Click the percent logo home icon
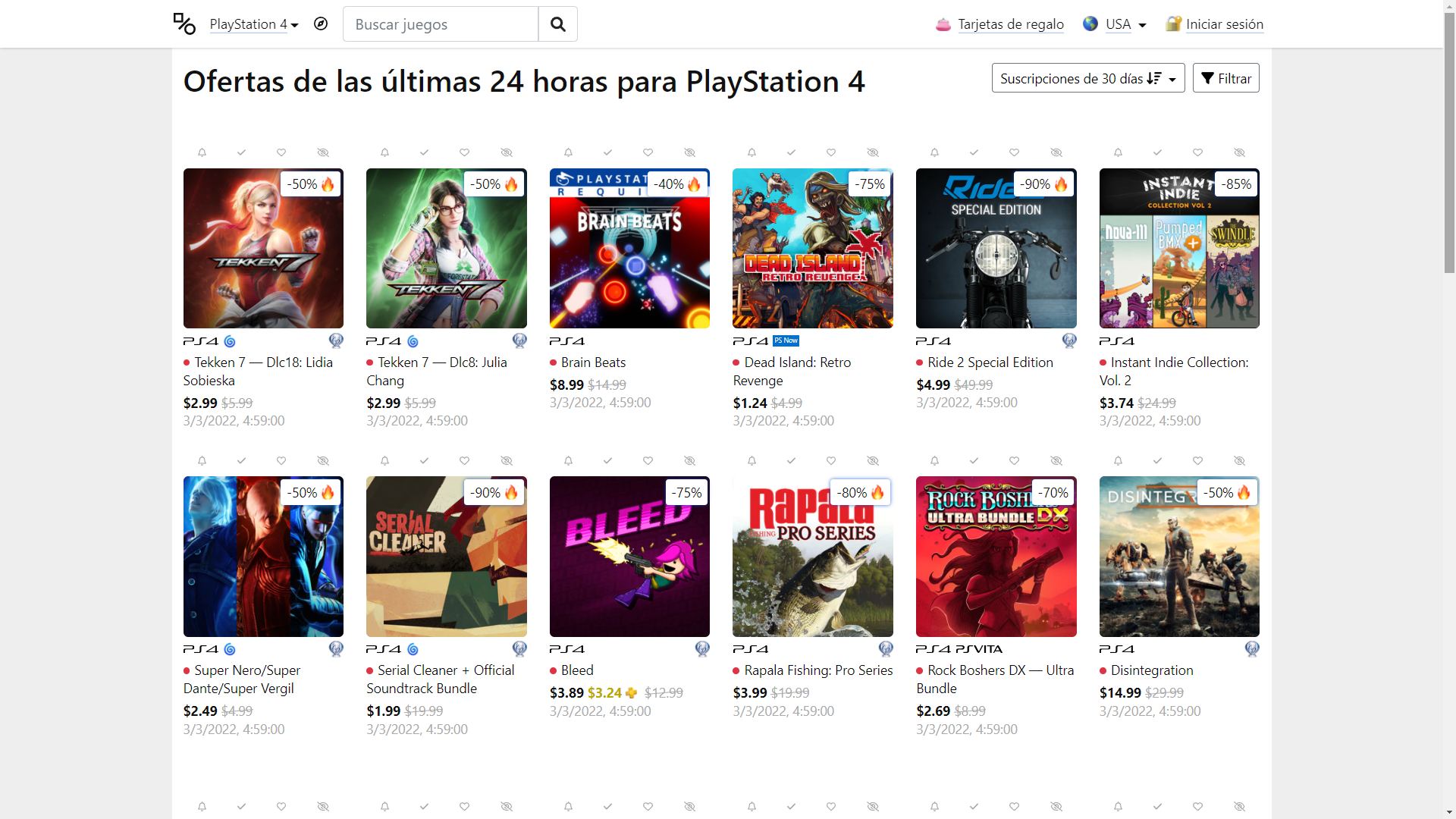1456x819 pixels. 184,24
